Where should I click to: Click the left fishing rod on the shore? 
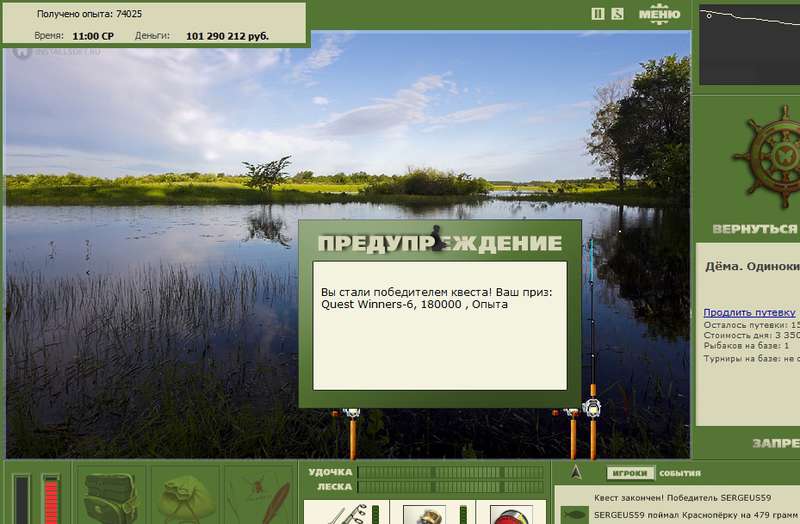coord(352,434)
